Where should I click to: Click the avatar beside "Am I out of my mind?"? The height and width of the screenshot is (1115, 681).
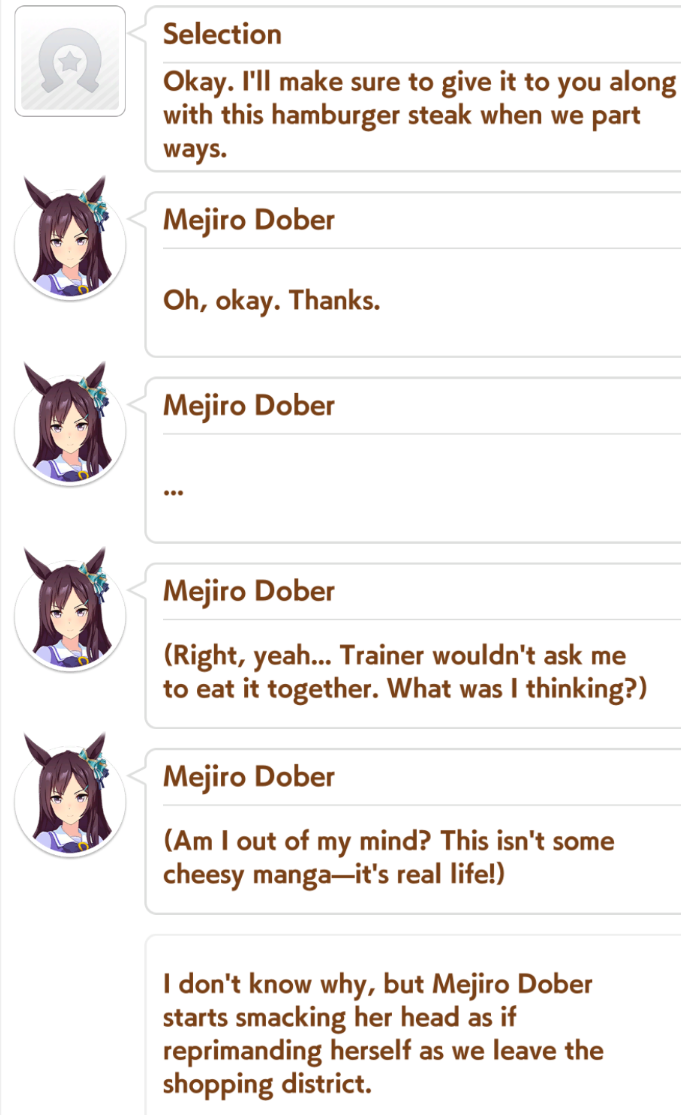(x=70, y=795)
